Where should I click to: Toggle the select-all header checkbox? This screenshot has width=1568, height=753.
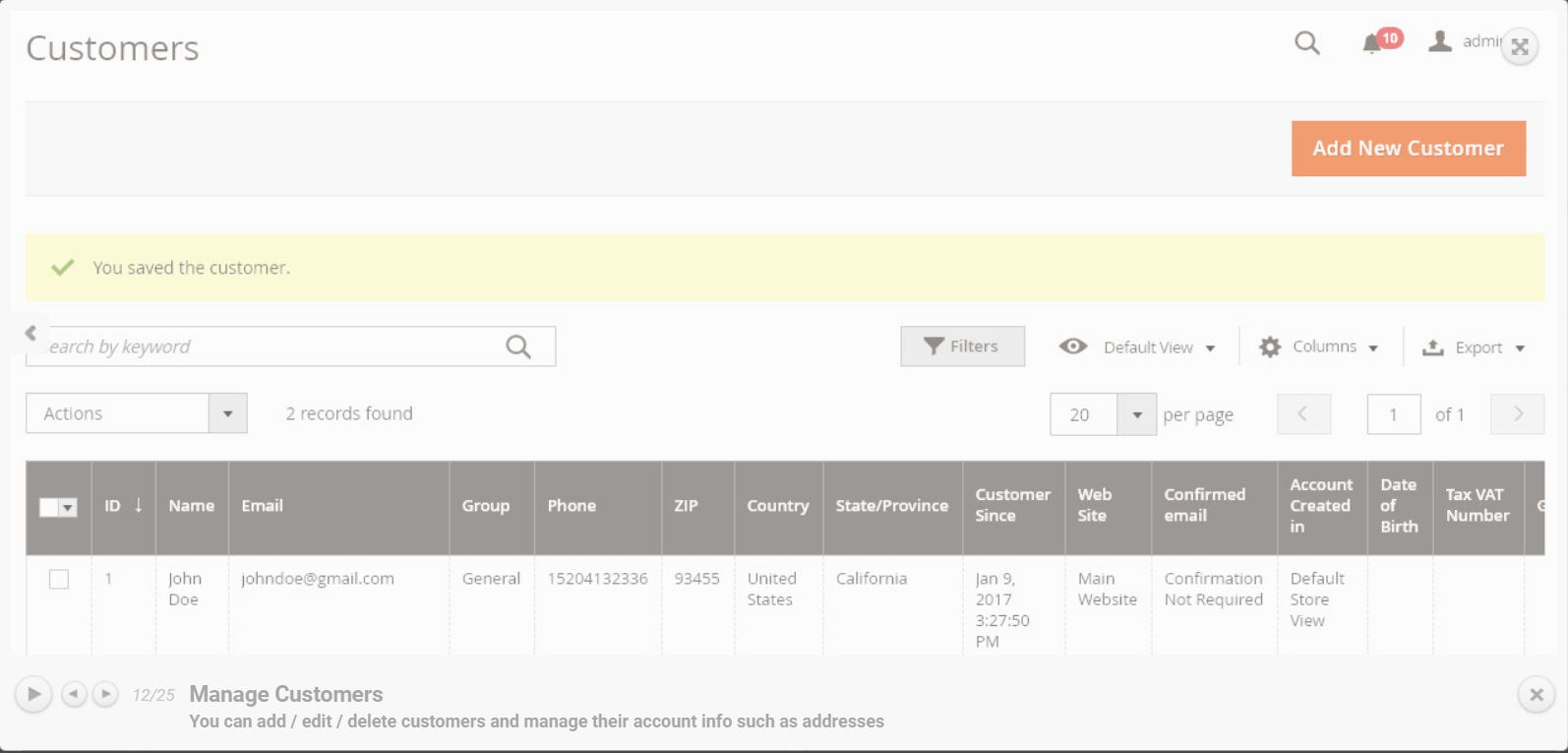coord(49,507)
